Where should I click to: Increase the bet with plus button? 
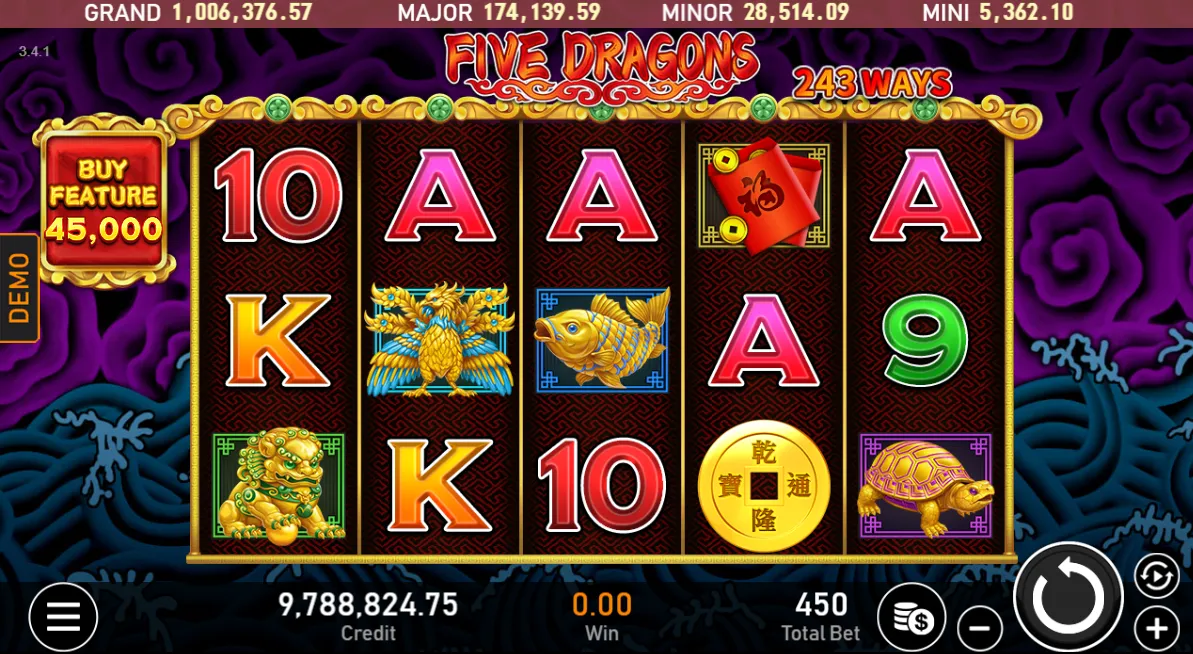(1157, 629)
